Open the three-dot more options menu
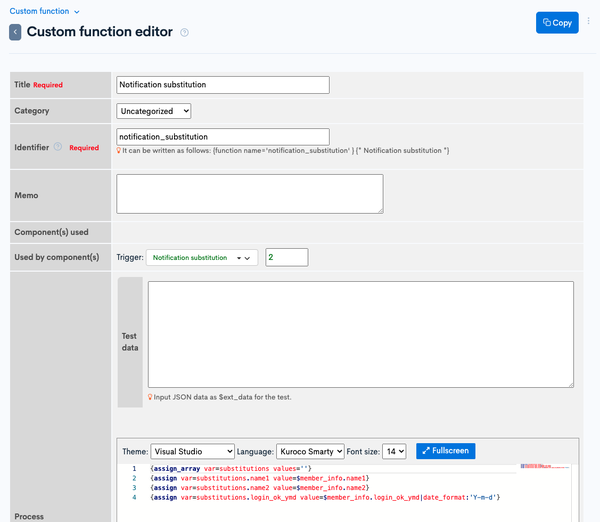 tap(589, 21)
